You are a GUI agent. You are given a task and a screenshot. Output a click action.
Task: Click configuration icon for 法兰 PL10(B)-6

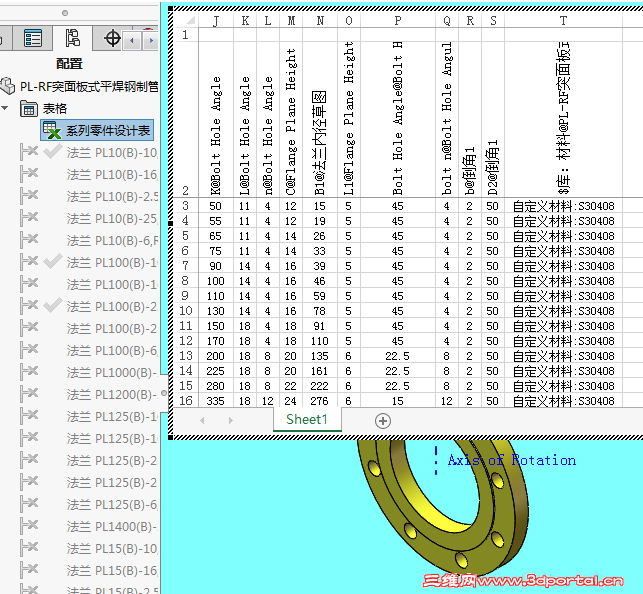pyautogui.click(x=29, y=241)
